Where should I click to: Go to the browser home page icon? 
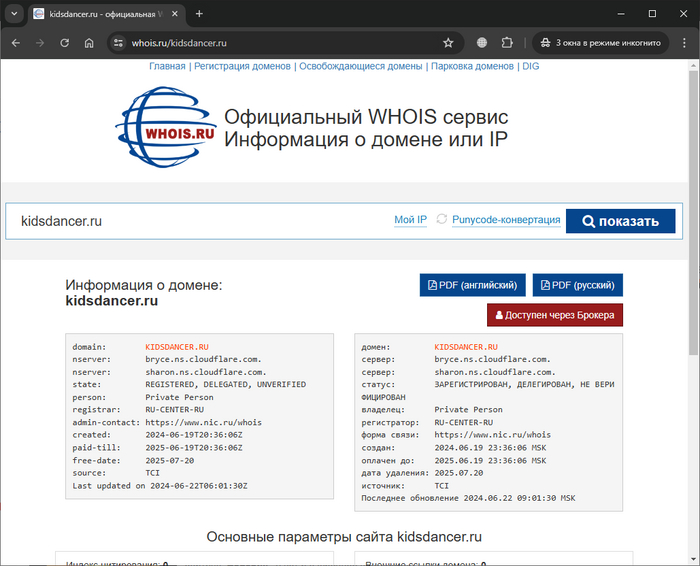click(x=89, y=43)
